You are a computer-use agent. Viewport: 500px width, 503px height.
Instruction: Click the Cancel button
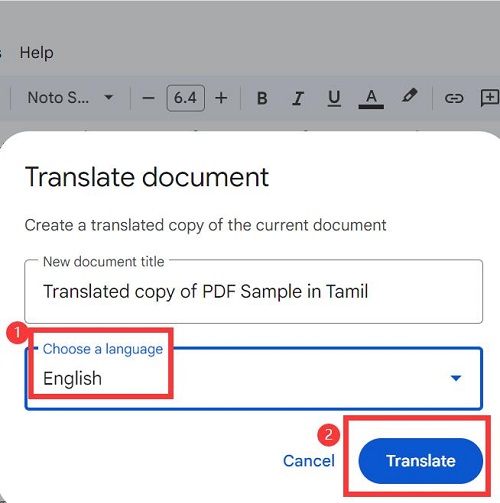tap(309, 461)
